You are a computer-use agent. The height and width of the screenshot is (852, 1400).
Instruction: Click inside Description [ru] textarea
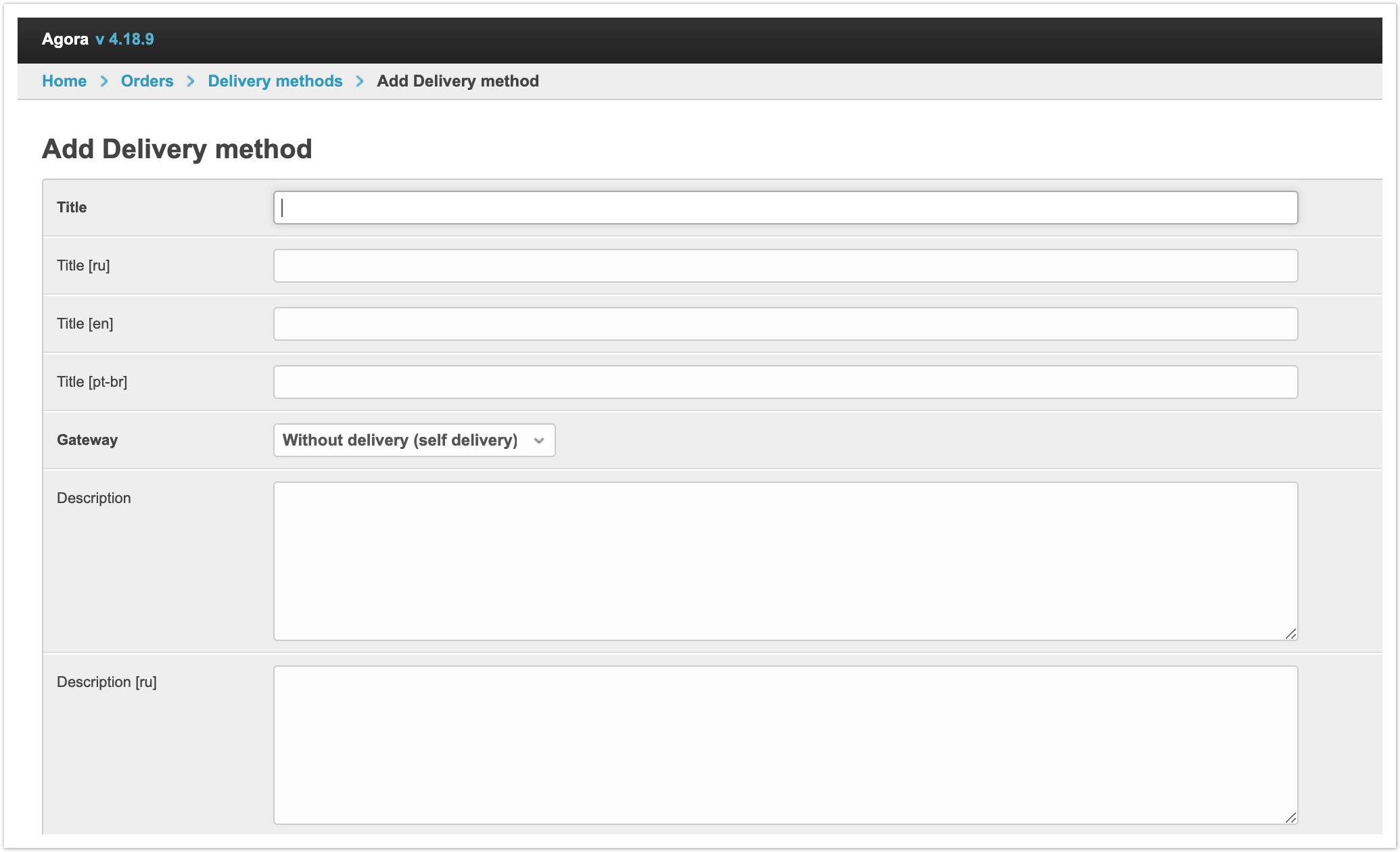tap(785, 744)
